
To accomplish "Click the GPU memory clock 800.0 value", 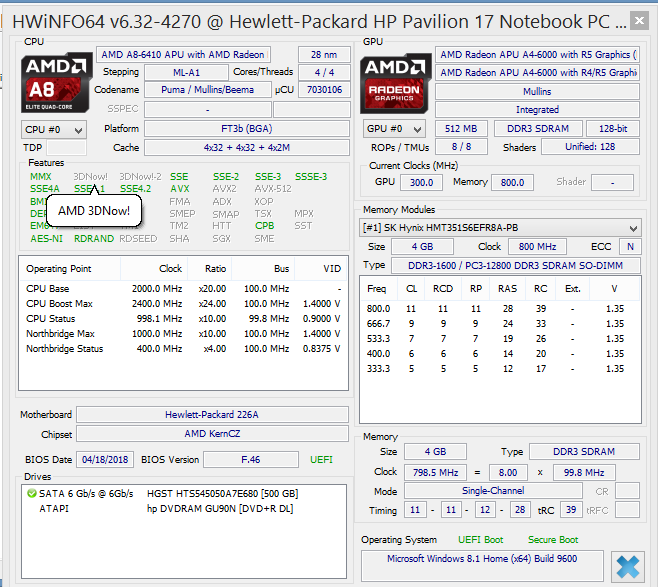I will coord(512,183).
